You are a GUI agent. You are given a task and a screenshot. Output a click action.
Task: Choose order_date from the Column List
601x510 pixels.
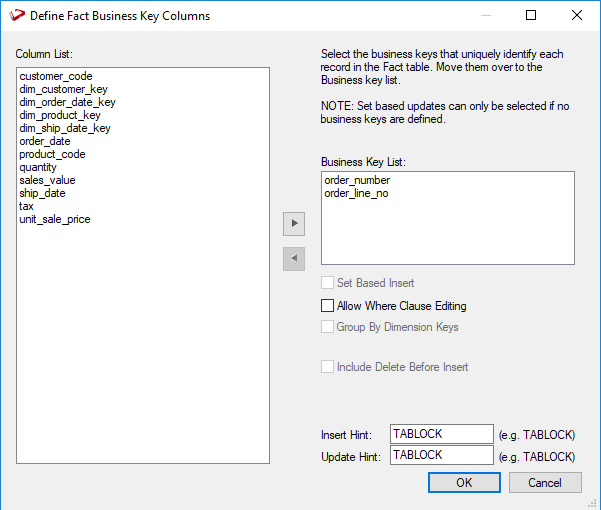(45, 141)
